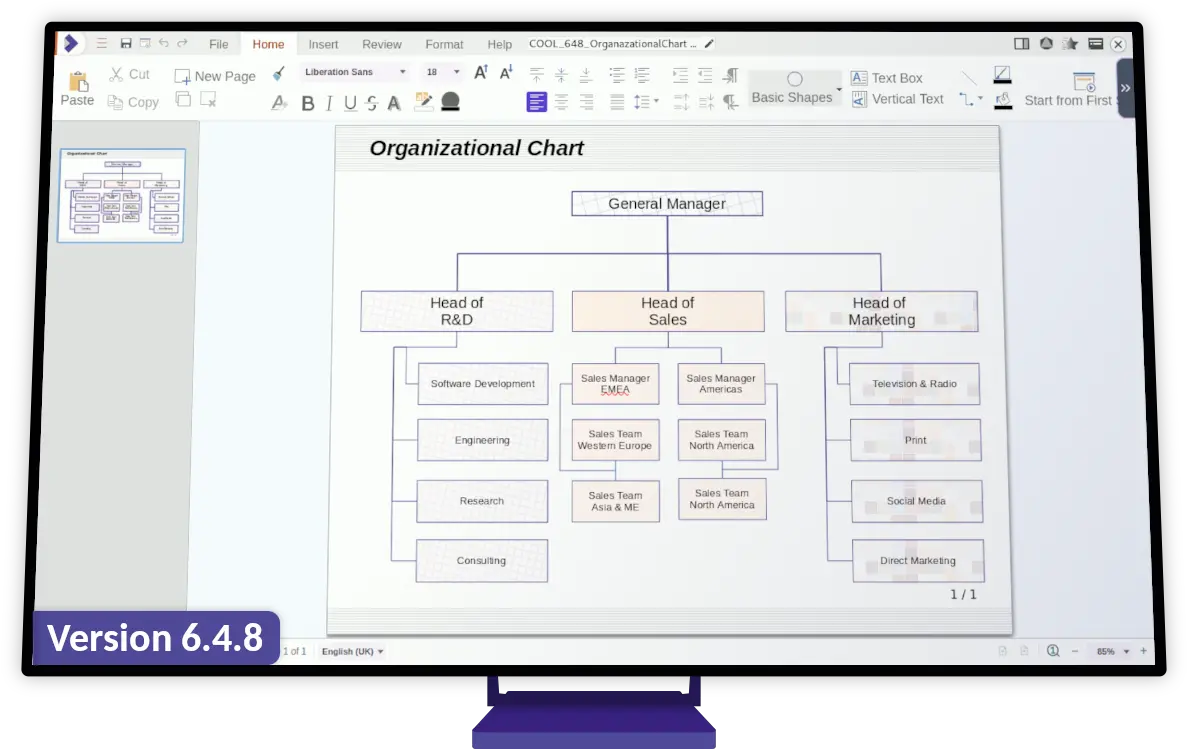Open the Basic Shapes button
Viewport: 1187px width, 749px height.
(x=793, y=88)
